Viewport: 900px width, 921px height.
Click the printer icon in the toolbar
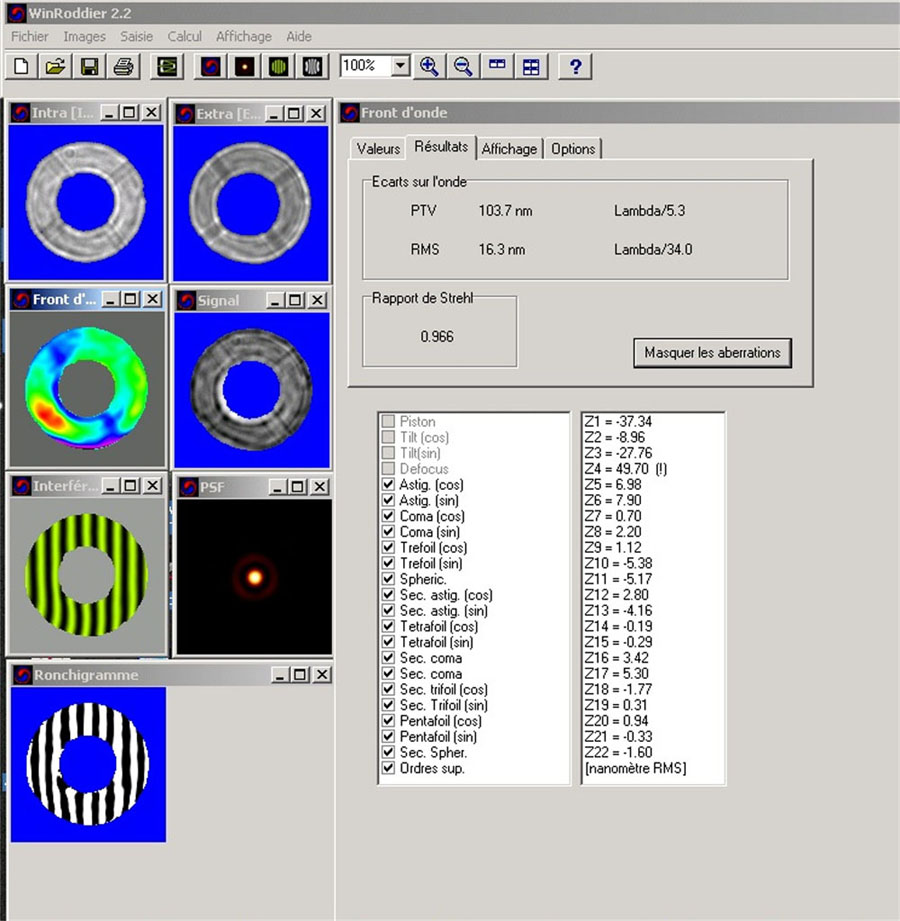click(x=122, y=67)
